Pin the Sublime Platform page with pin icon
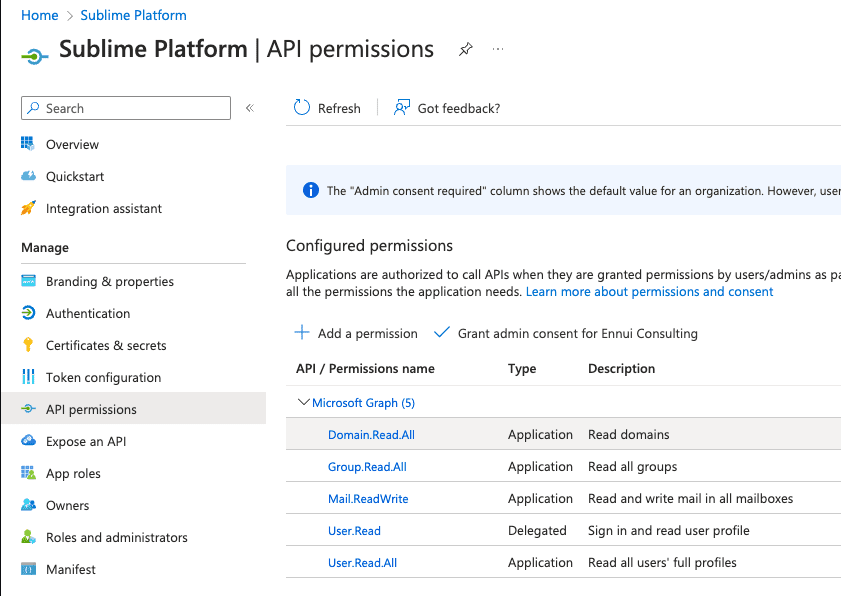The image size is (841, 596). pos(466,49)
